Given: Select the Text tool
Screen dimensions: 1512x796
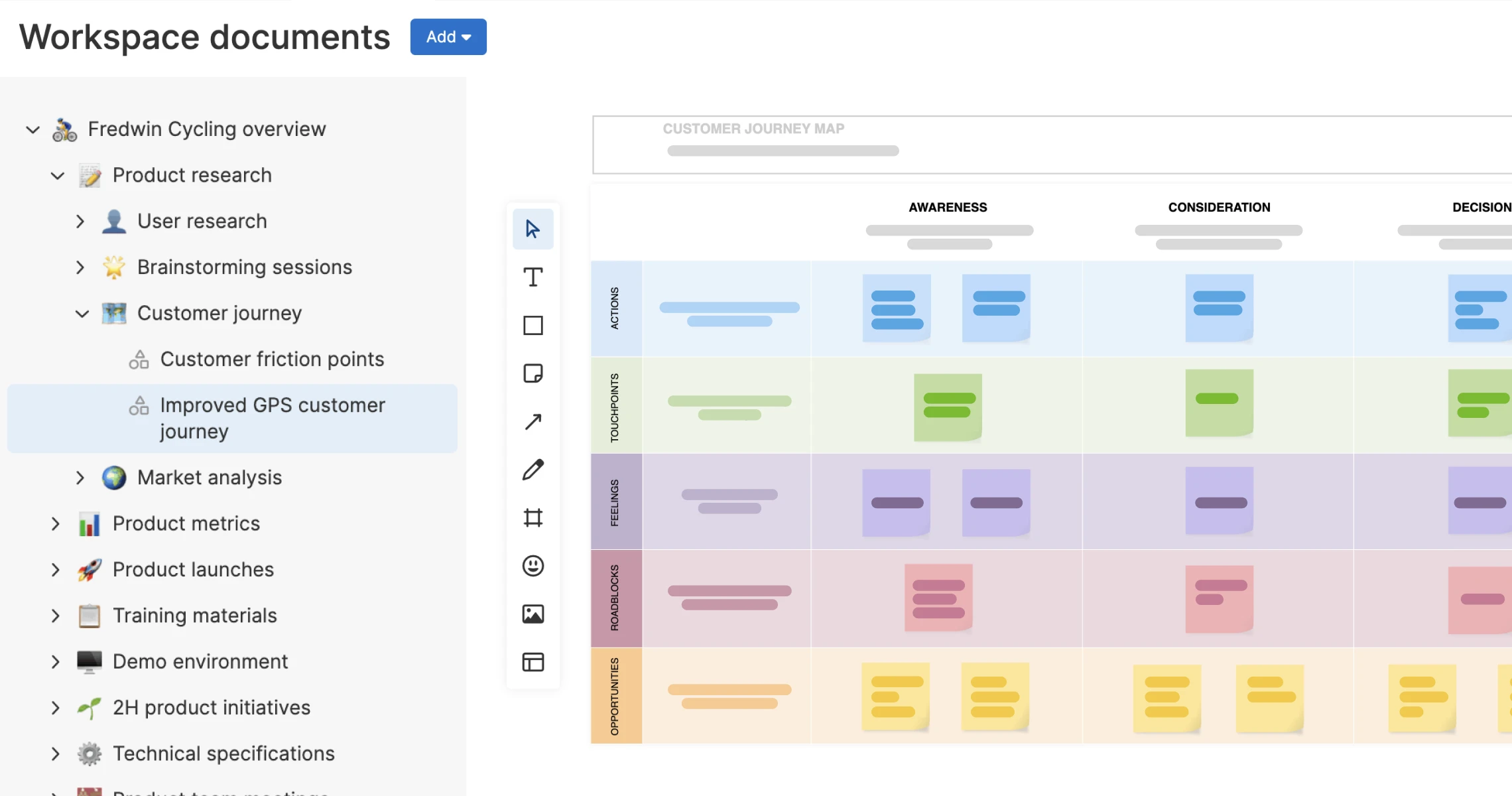Looking at the screenshot, I should click(533, 277).
